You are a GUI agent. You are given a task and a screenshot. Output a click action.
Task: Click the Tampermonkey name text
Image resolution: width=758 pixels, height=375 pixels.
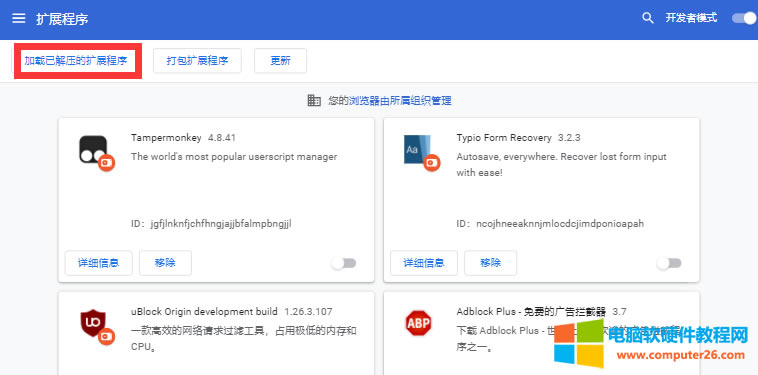coord(166,138)
